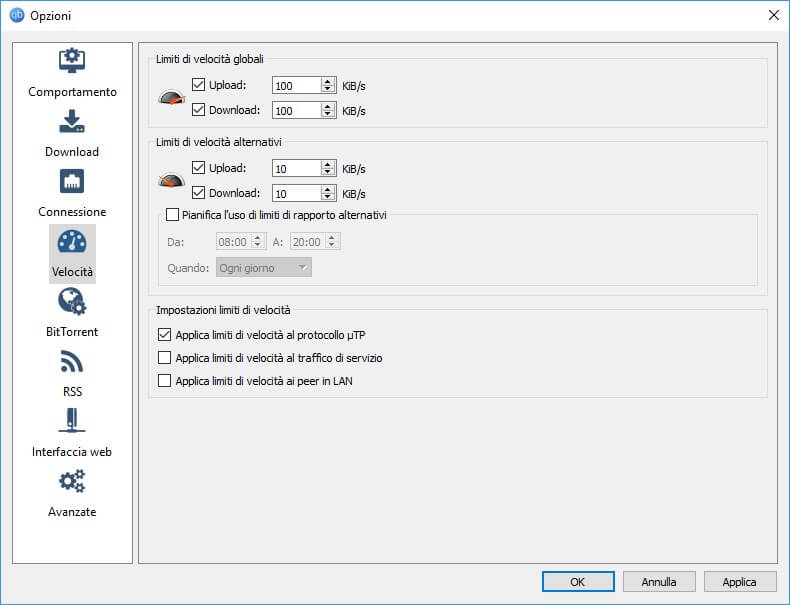This screenshot has width=790, height=605.
Task: Click the global Download 100 value field
Action: click(x=297, y=110)
